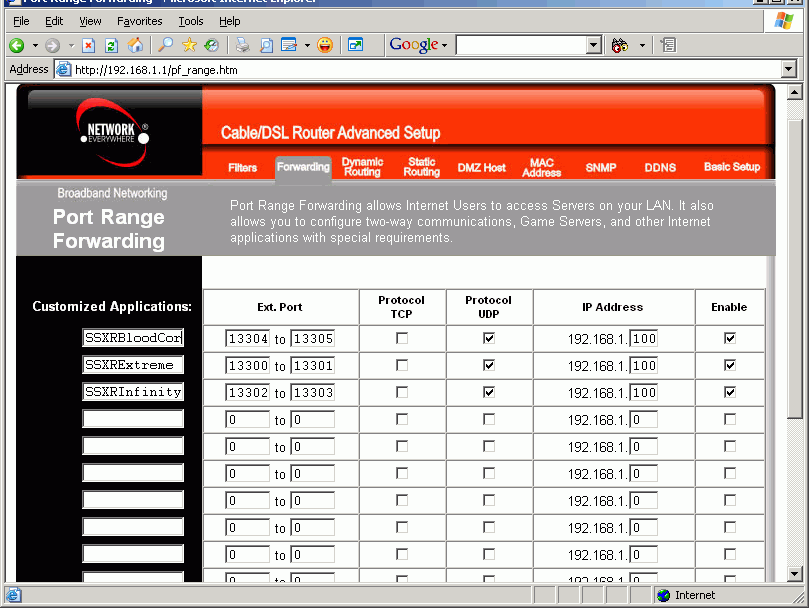809x608 pixels.
Task: Open the Tools menu
Action: pos(191,21)
